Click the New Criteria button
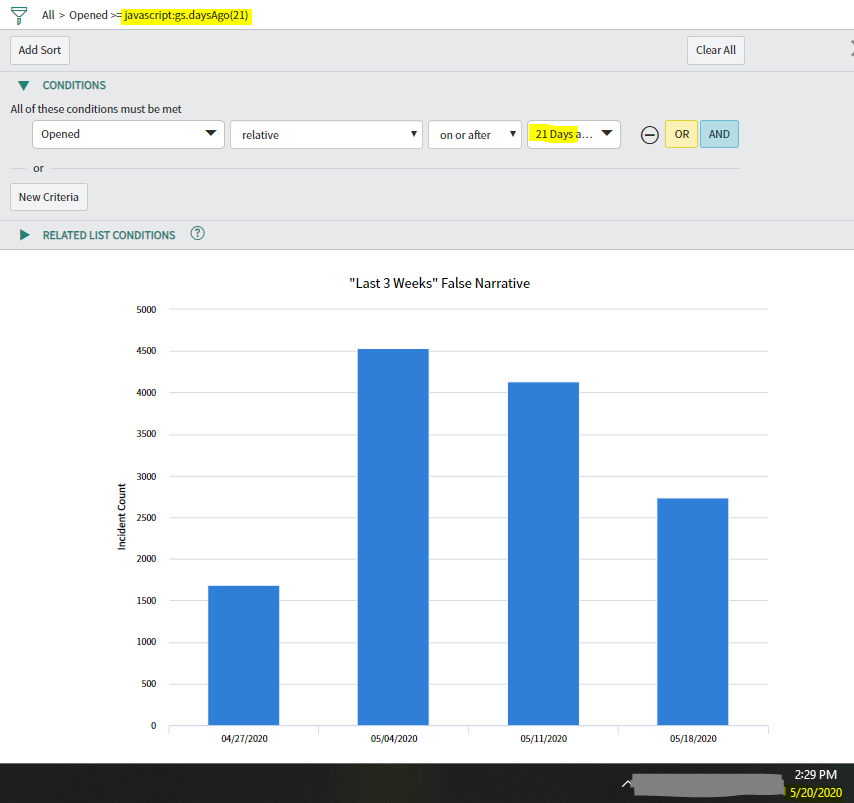The height and width of the screenshot is (803, 854). tap(48, 196)
